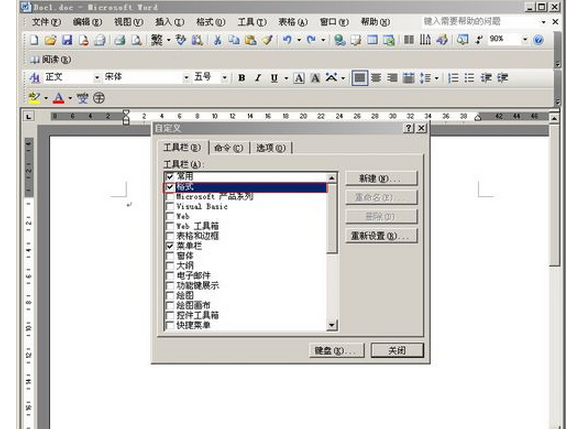Click the 阅读 reading layout button
The width and height of the screenshot is (580, 429).
point(51,59)
